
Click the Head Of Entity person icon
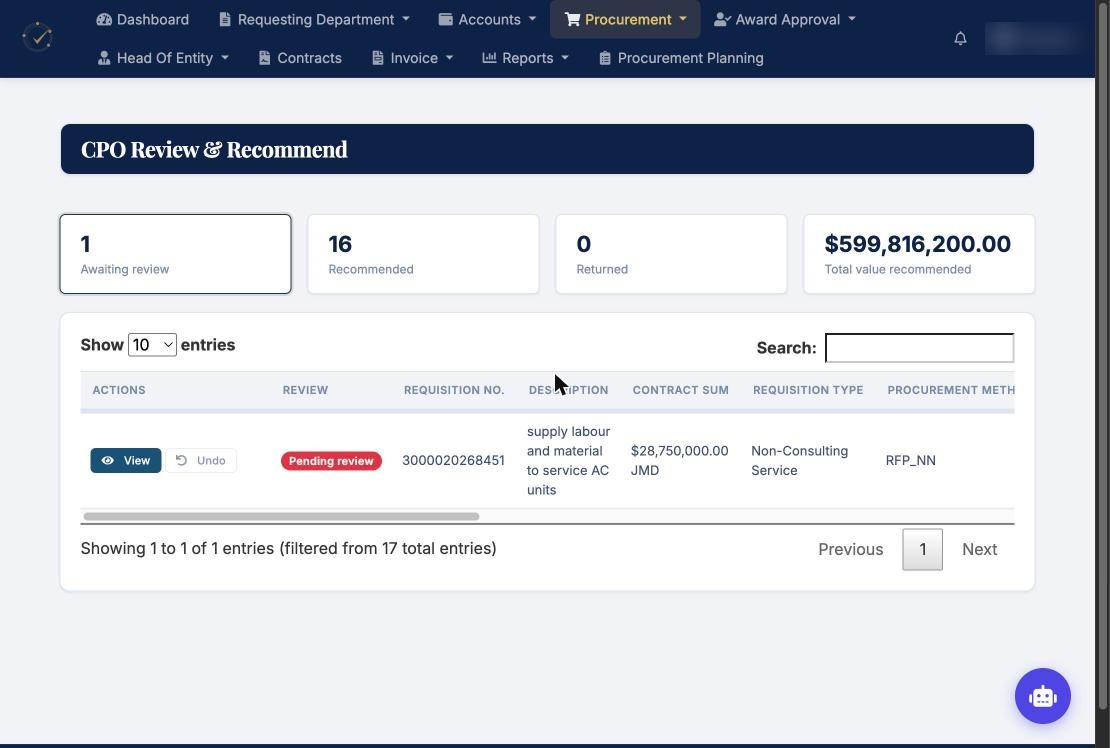104,58
